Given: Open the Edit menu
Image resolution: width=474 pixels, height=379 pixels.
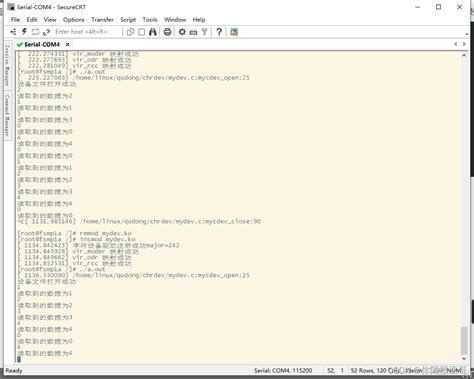Looking at the screenshot, I should (x=32, y=20).
